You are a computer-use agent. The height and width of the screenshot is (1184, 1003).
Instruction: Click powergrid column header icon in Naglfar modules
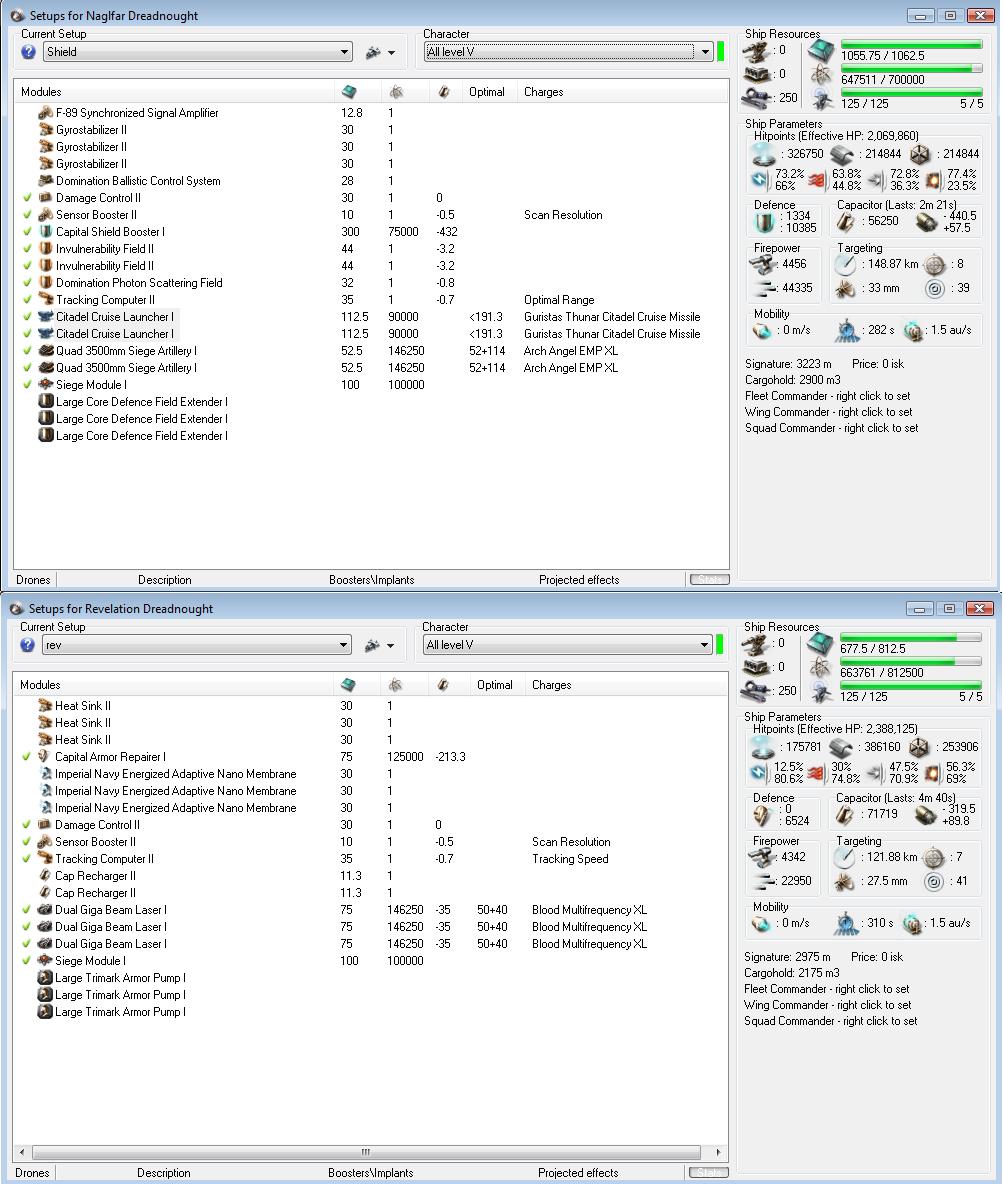pyautogui.click(x=396, y=91)
